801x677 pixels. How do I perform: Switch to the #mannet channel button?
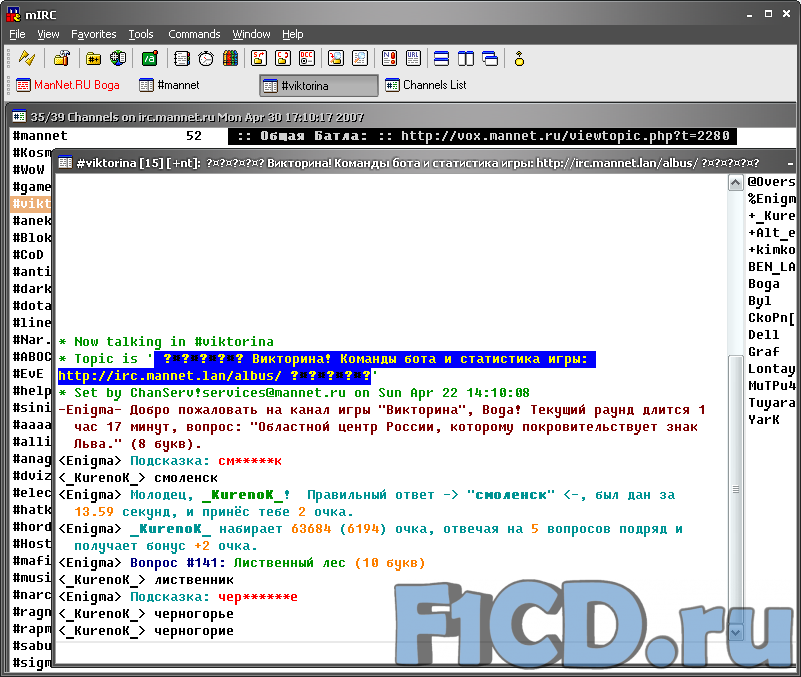170,85
